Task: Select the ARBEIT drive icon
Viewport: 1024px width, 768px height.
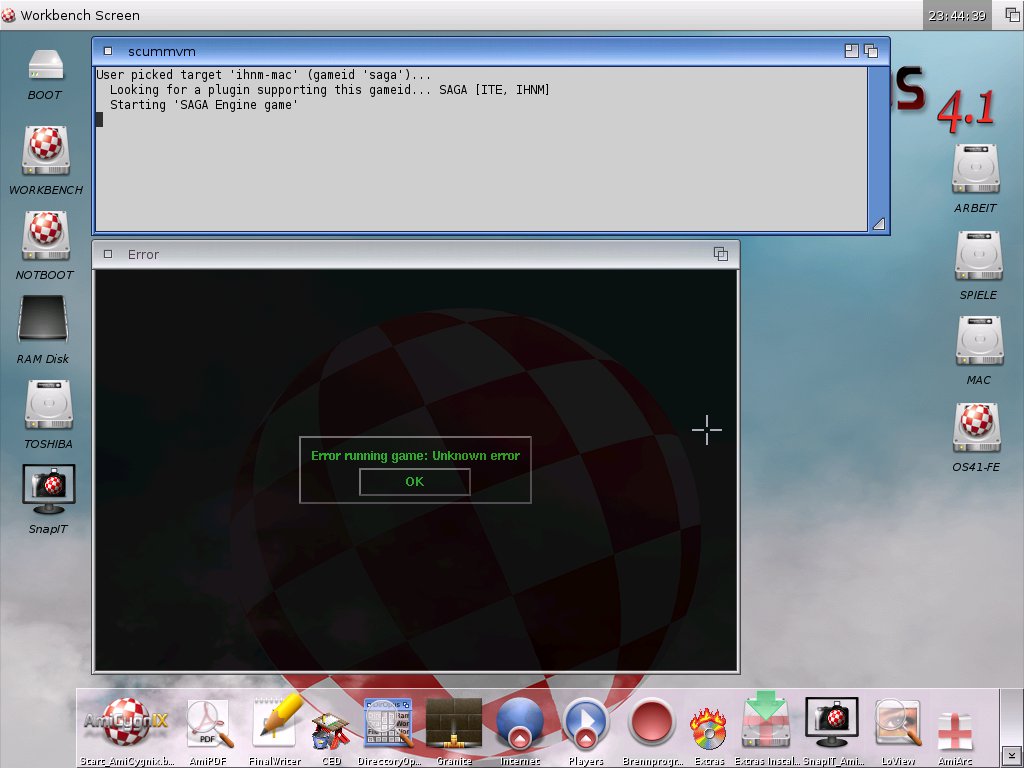Action: 976,169
